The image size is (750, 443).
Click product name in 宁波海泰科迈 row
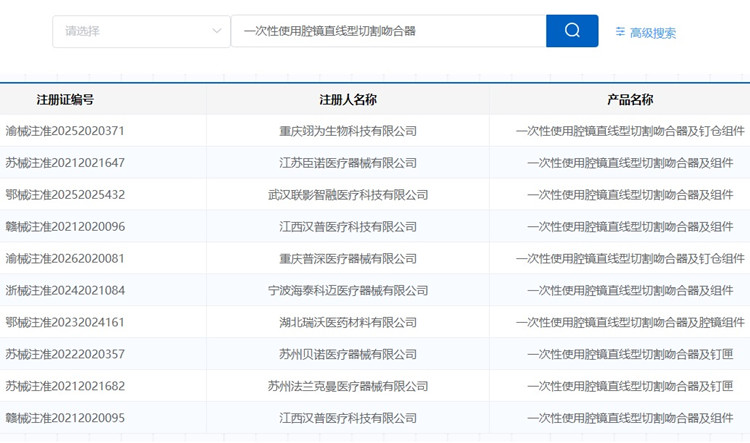point(630,290)
